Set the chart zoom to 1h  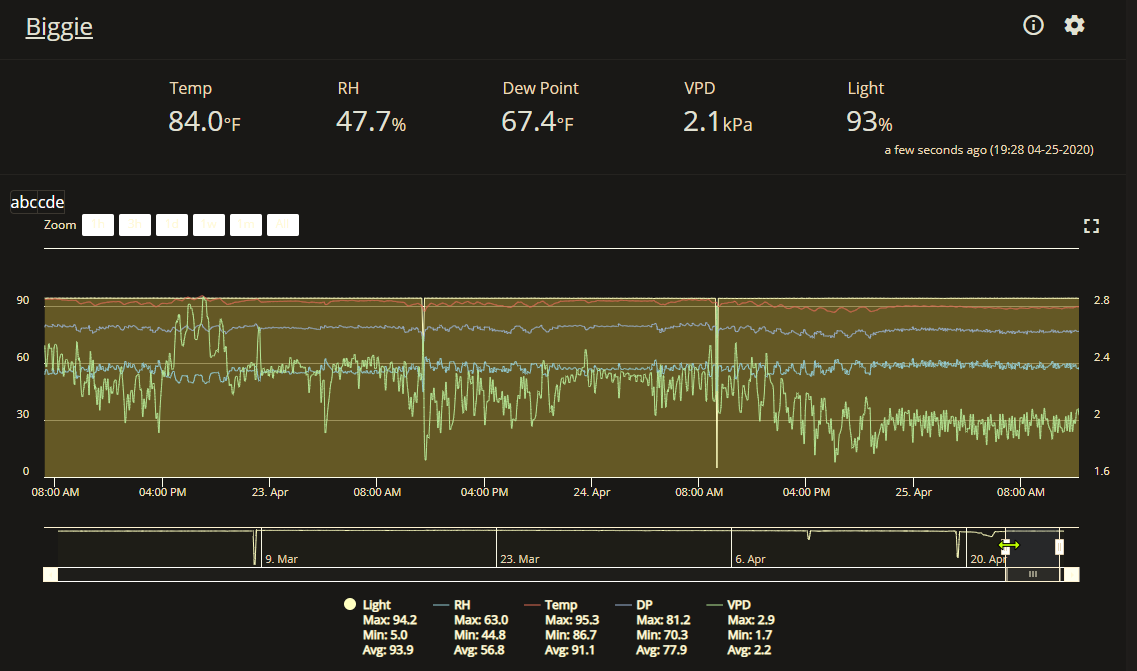pos(98,225)
